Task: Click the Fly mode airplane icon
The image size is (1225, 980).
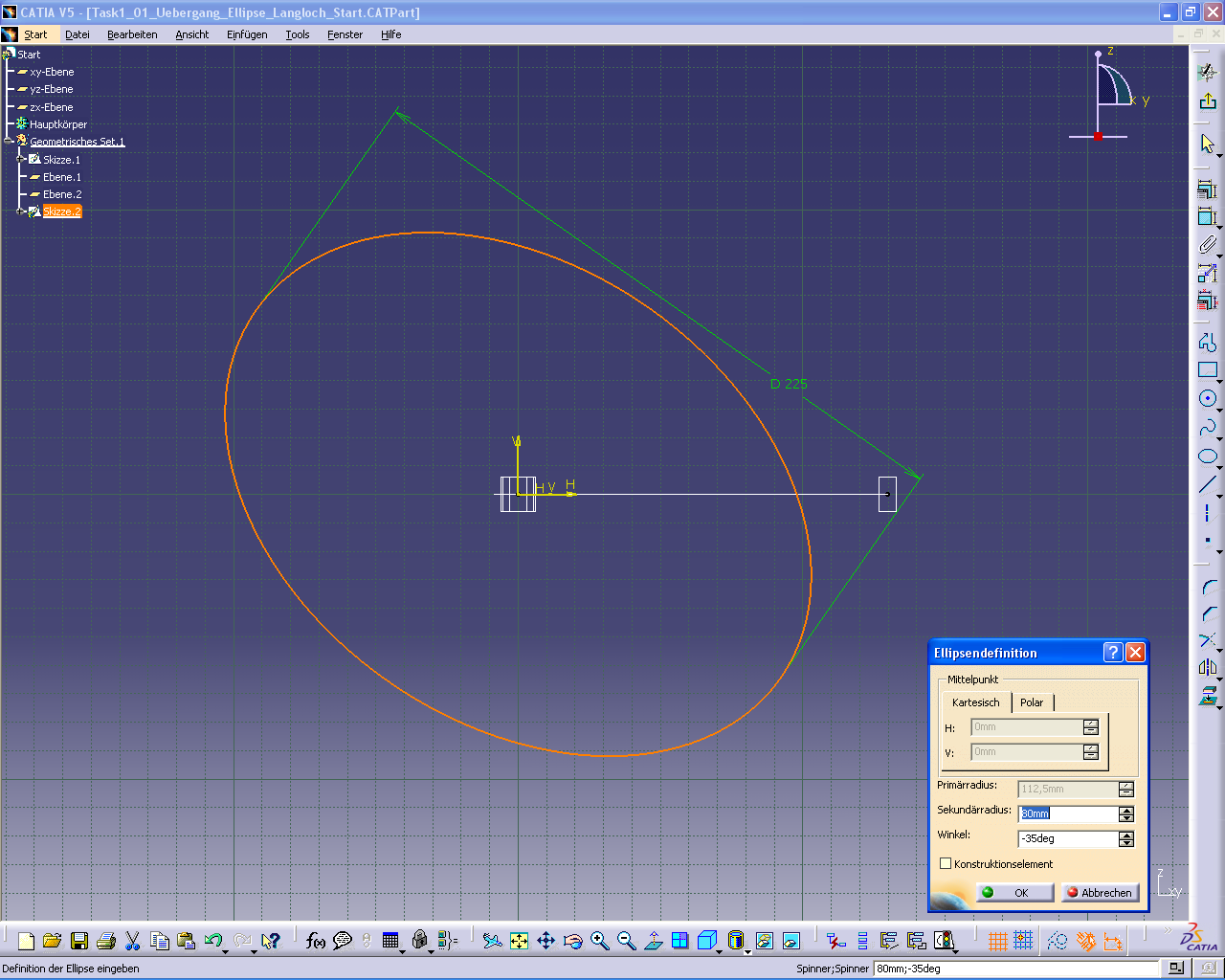Action: coord(493,941)
